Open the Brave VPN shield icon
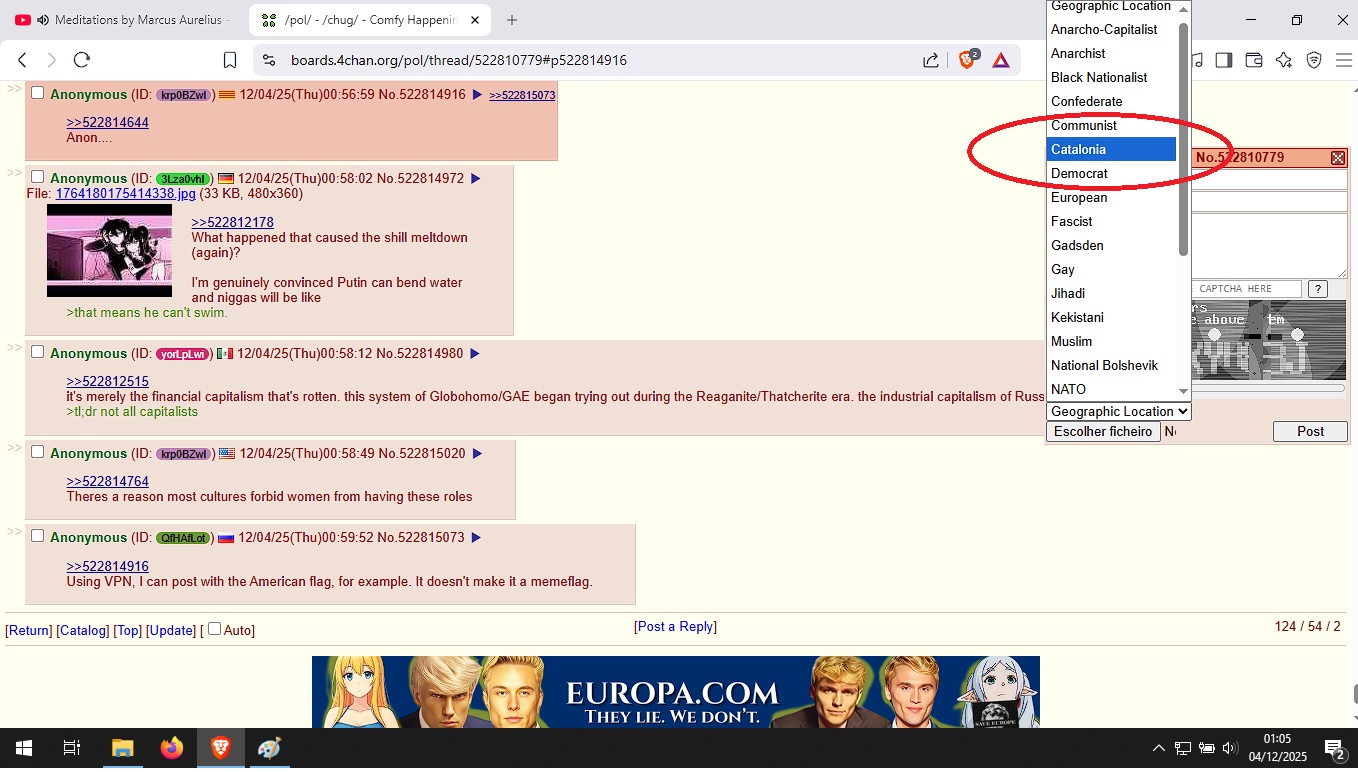The height and width of the screenshot is (772, 1358). coord(1314,60)
